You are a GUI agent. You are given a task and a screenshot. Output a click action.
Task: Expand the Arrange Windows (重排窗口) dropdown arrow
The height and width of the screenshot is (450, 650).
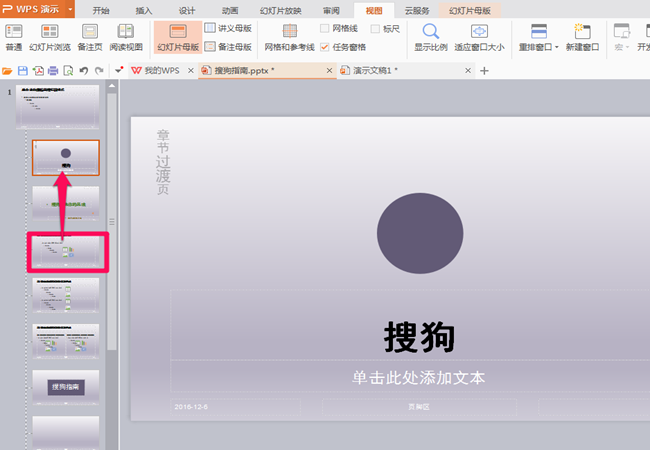tap(557, 47)
